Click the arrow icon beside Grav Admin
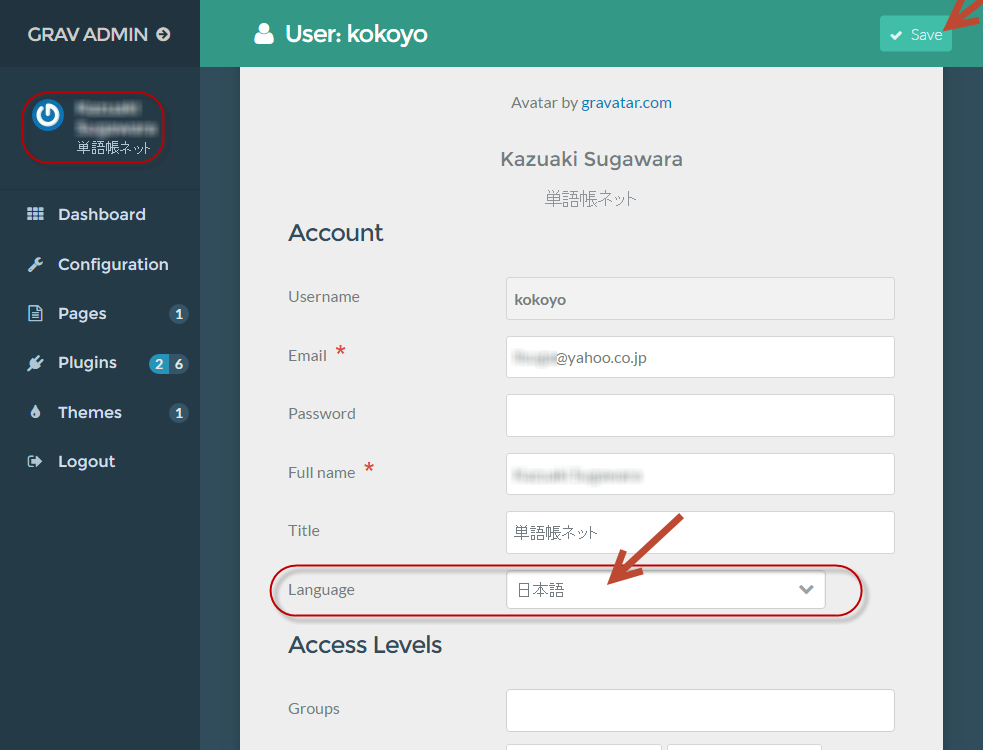Screen dimensions: 983x750 coord(163,34)
